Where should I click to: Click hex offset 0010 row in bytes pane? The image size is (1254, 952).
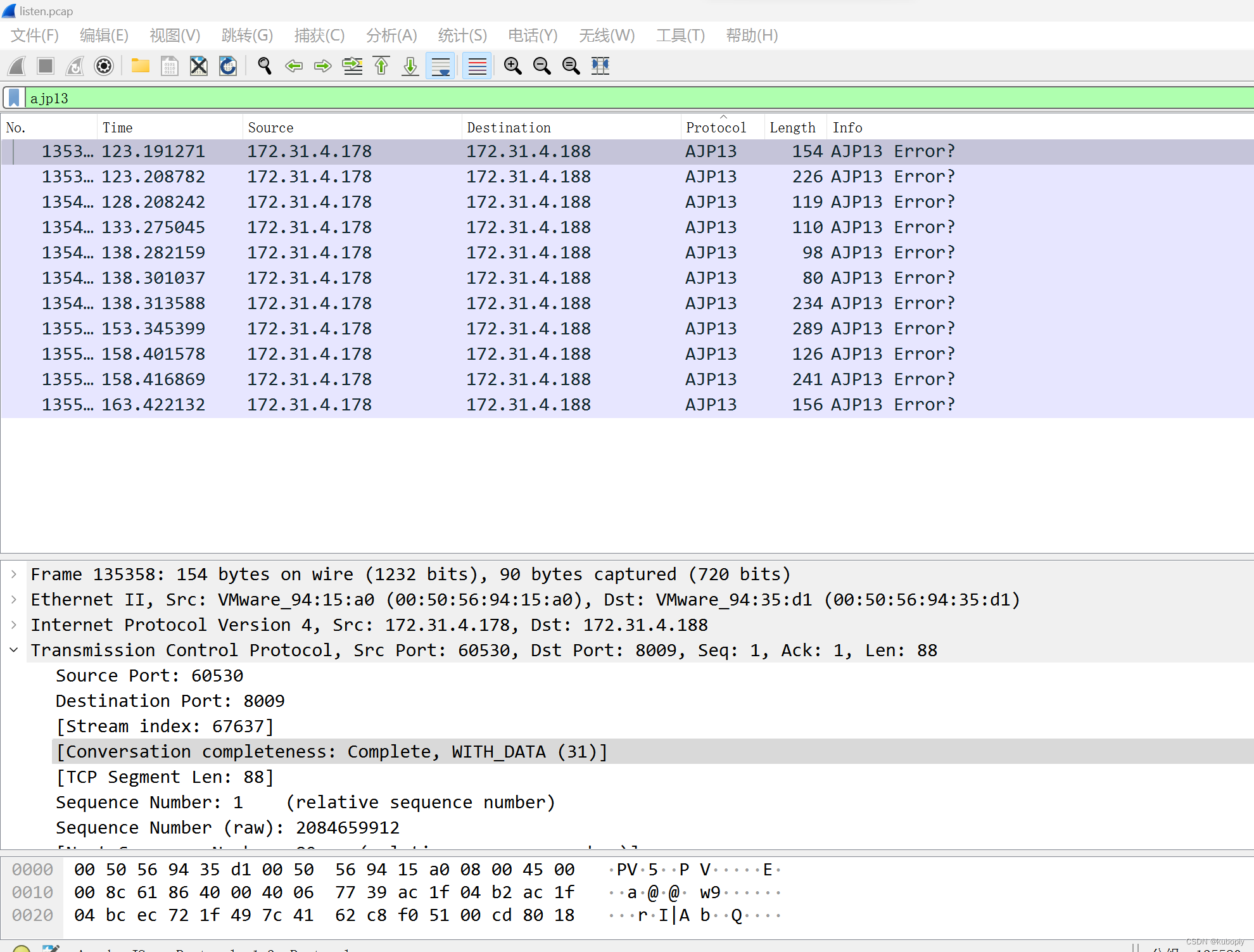point(33,892)
